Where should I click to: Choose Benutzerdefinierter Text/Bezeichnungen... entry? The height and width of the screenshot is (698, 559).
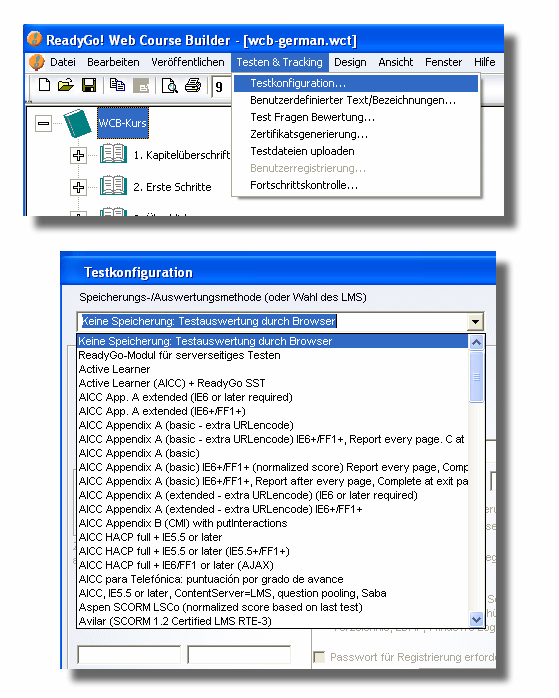356,100
